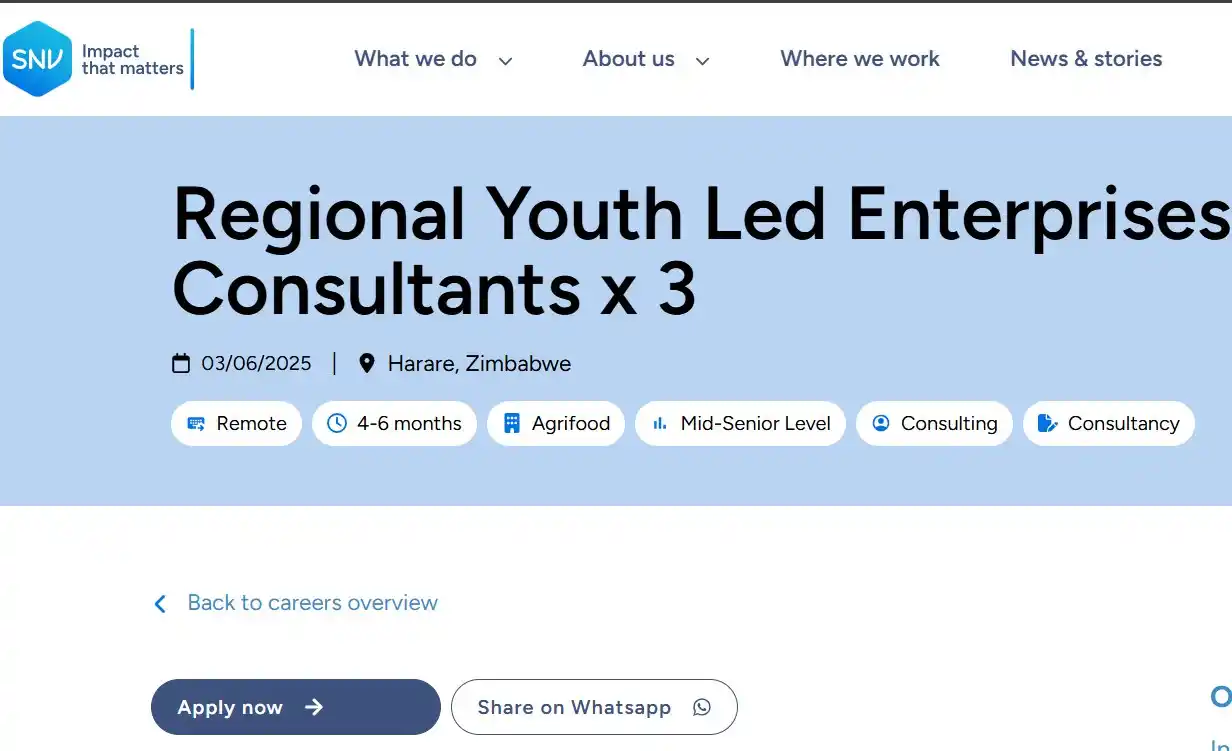
Task: Click the SNV hexagon logo
Action: tap(37, 59)
